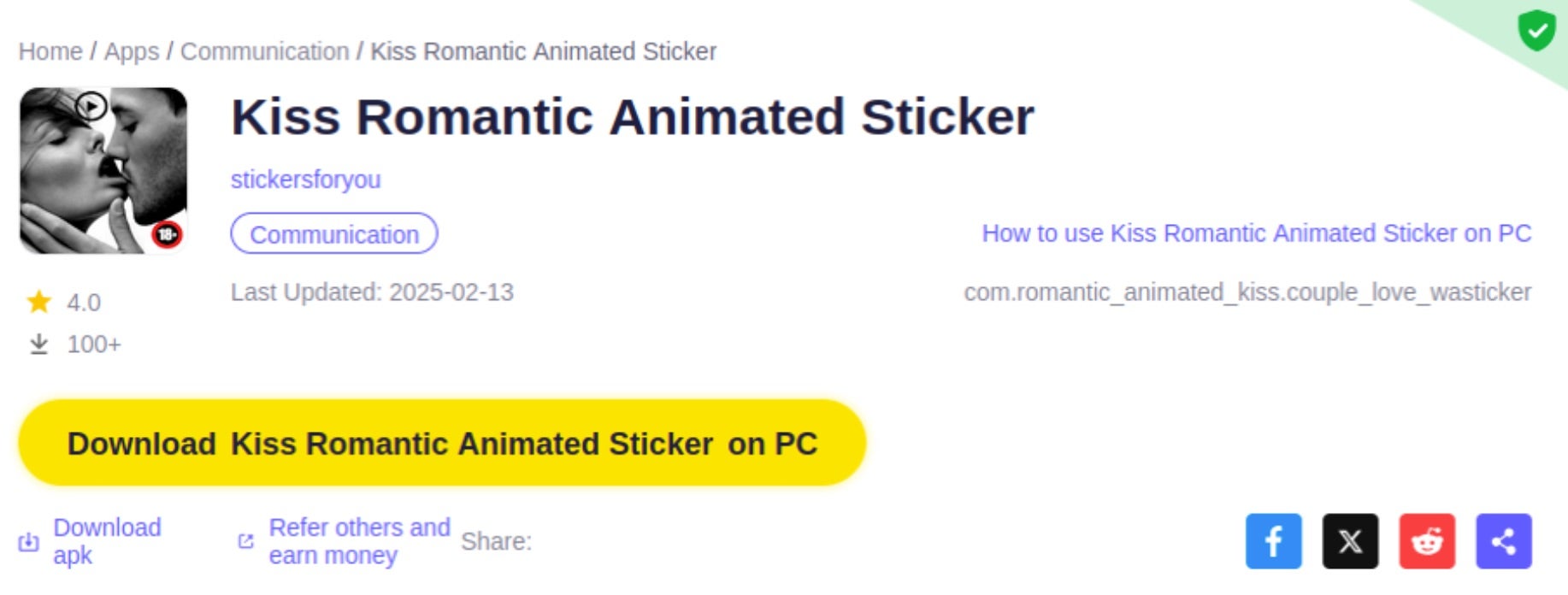Open Apps in the breadcrumb
This screenshot has height=595, width=1568.
coord(132,51)
